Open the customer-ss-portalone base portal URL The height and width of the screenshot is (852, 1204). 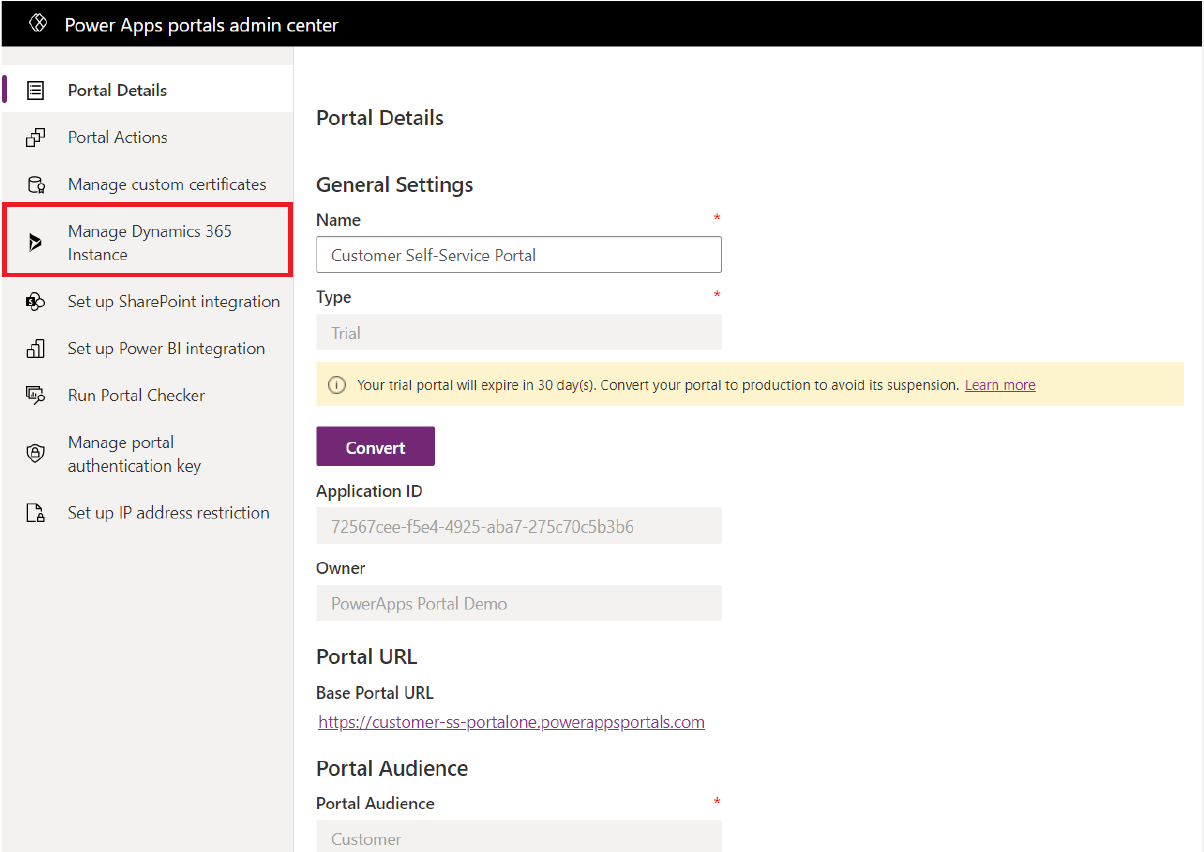click(x=511, y=722)
